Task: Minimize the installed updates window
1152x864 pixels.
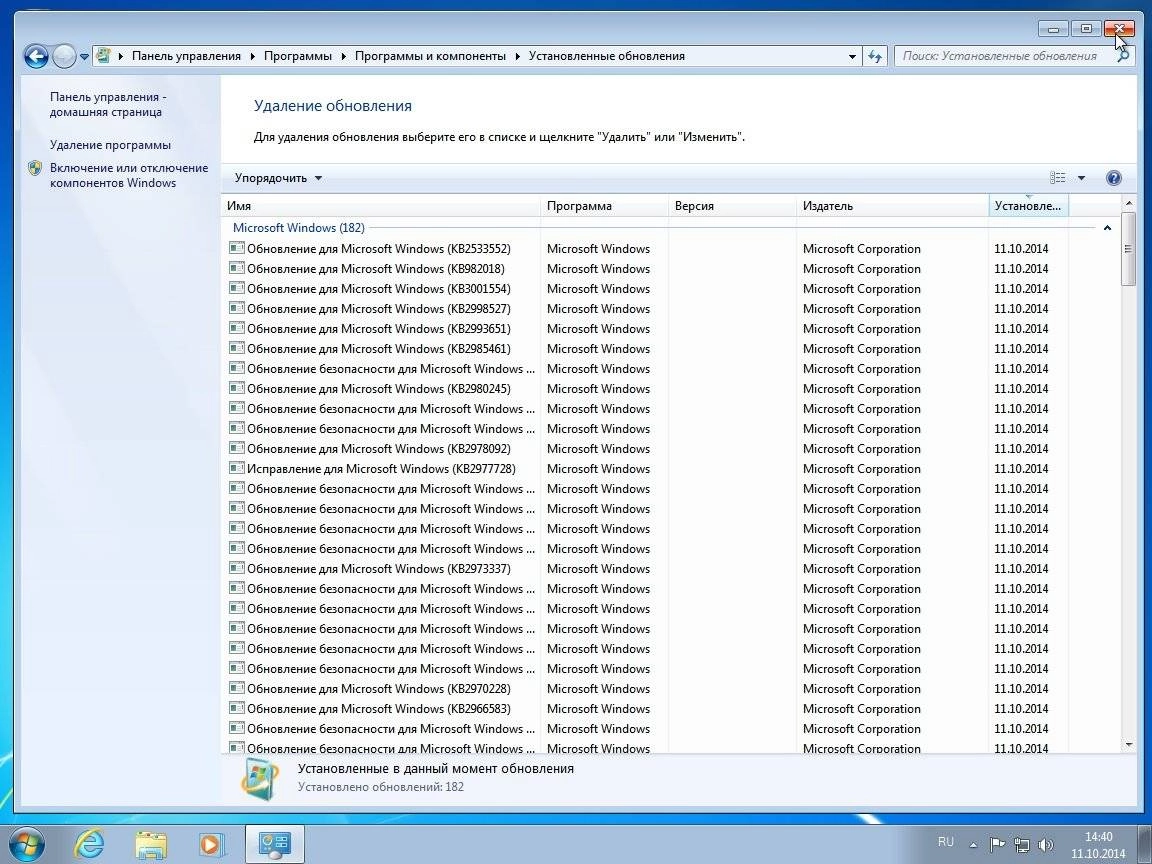Action: point(1054,29)
